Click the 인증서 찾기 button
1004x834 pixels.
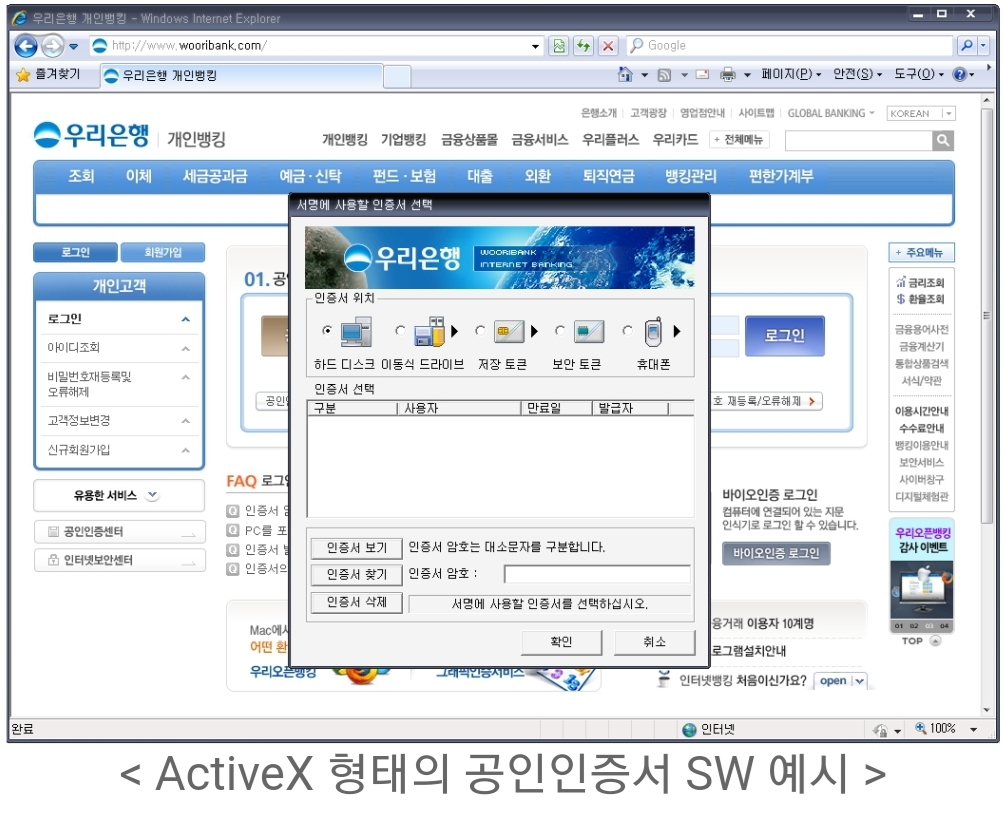click(357, 575)
